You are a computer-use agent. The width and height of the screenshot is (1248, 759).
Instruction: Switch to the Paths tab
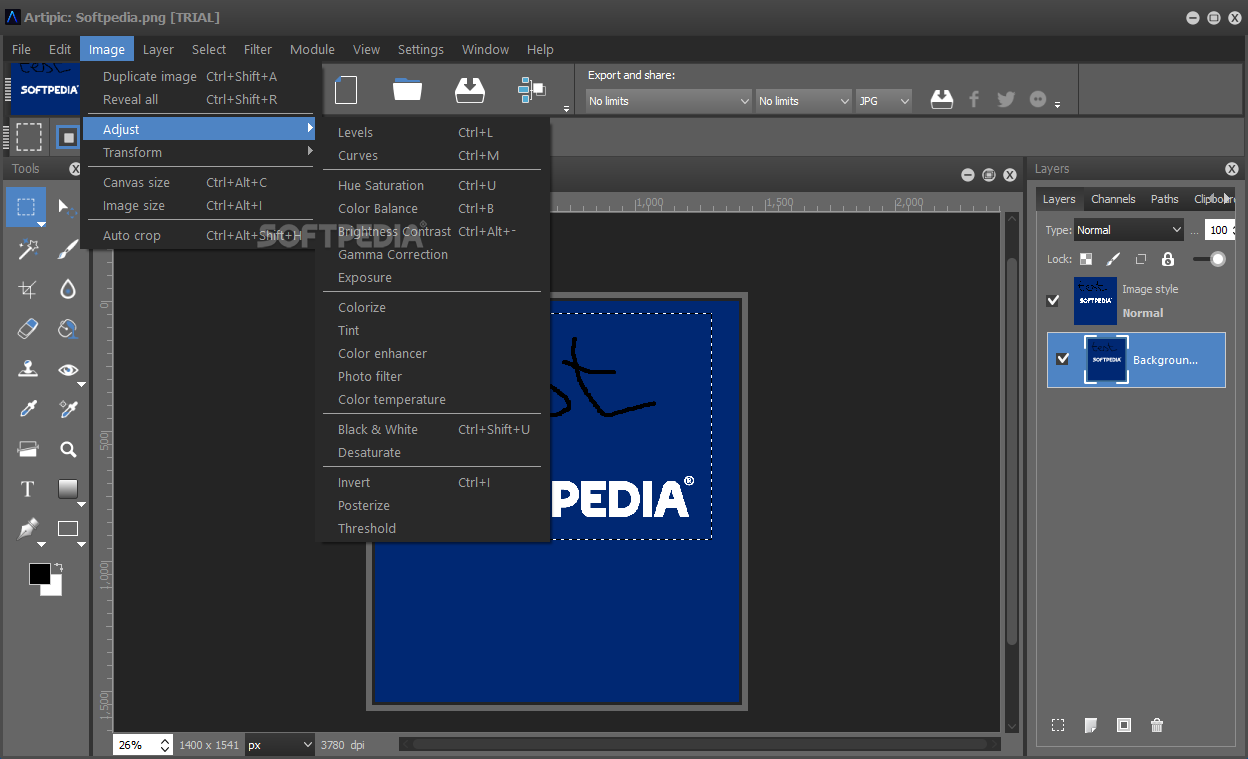[1164, 199]
